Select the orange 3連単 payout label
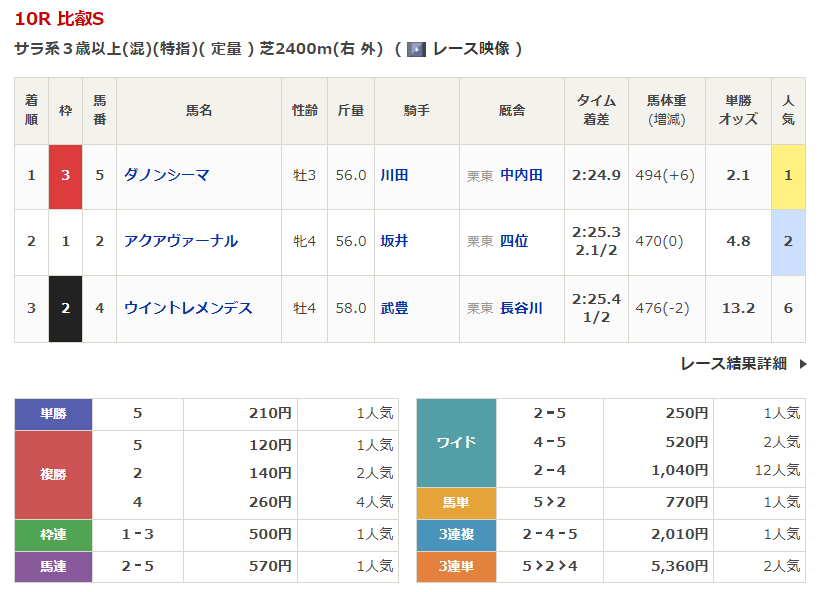Image resolution: width=819 pixels, height=592 pixels. (456, 566)
